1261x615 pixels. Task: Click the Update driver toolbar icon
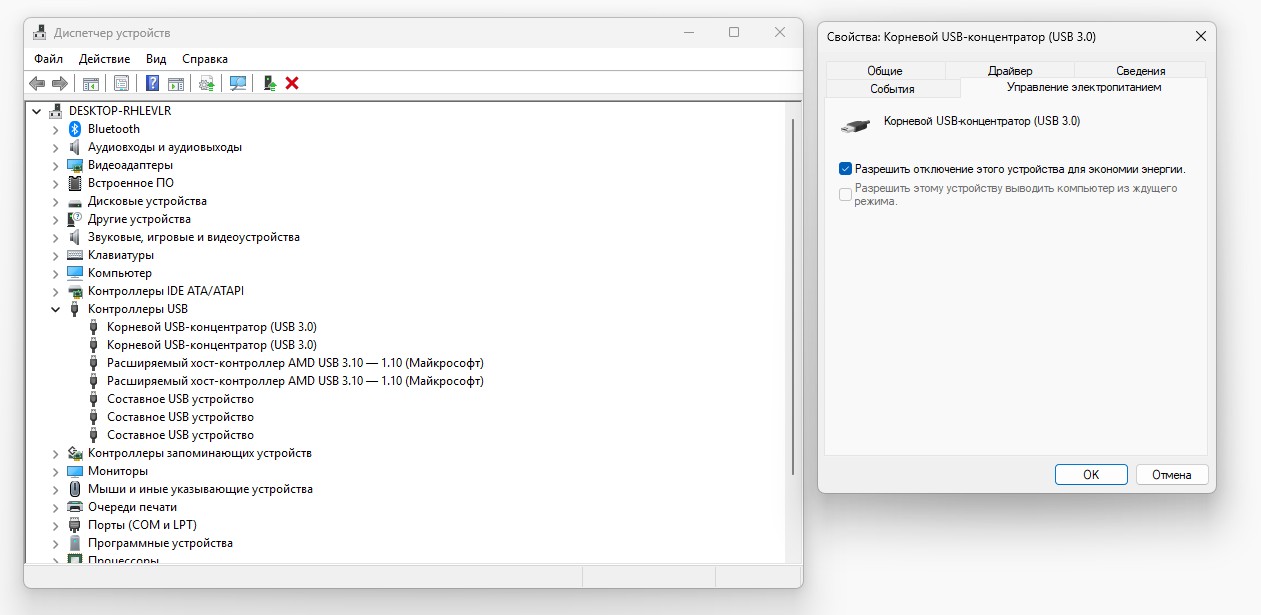pos(207,83)
